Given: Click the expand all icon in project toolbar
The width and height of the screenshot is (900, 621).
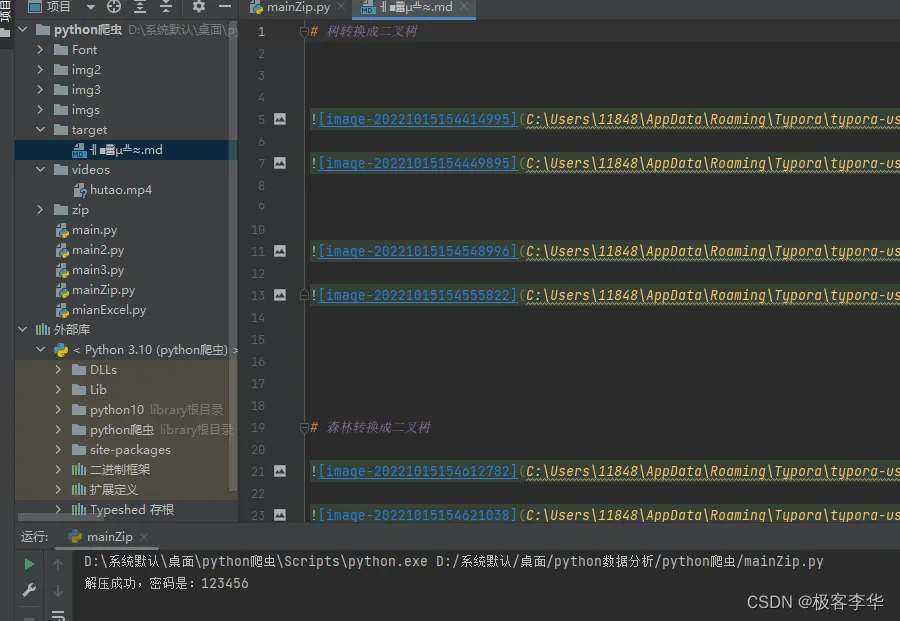Looking at the screenshot, I should click(x=139, y=7).
